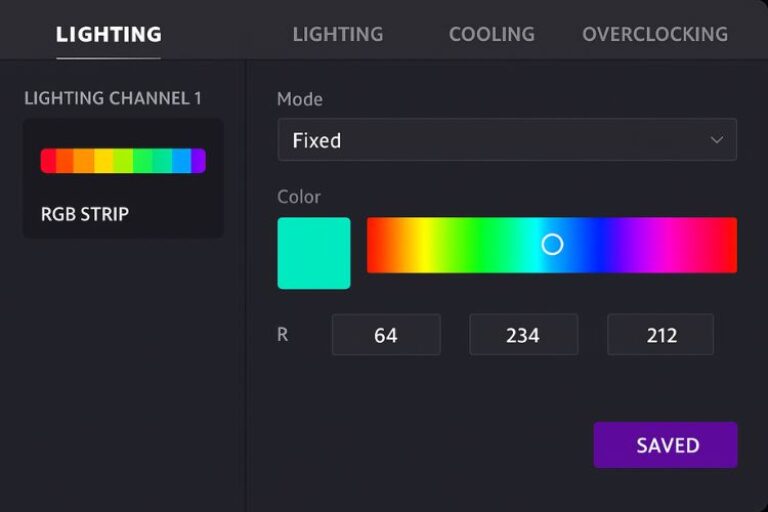Open the OVERCLOCKING tab
This screenshot has height=512, width=768.
click(654, 34)
